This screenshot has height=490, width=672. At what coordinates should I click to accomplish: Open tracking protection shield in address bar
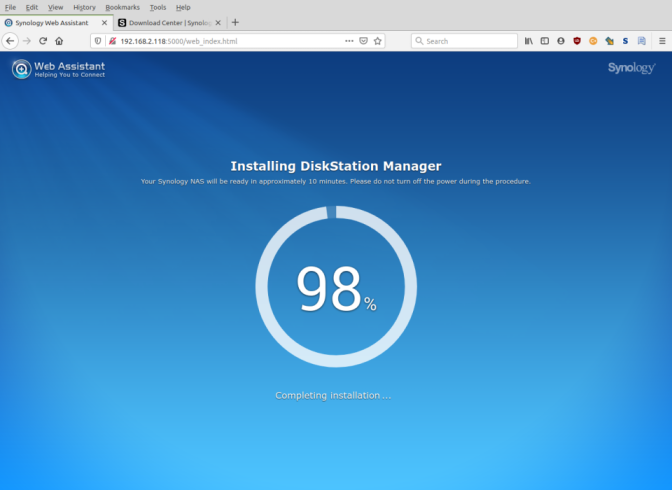tap(98, 41)
